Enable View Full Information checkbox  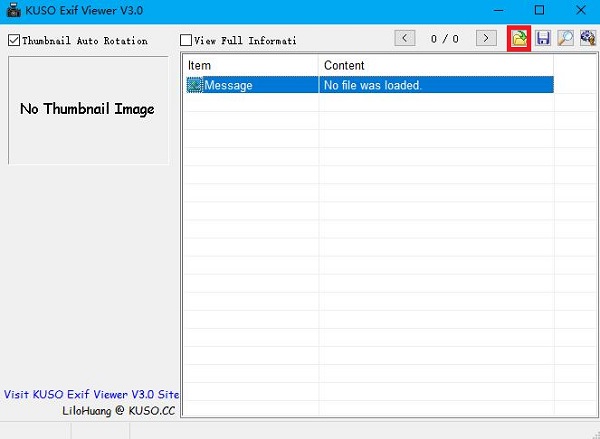[186, 40]
